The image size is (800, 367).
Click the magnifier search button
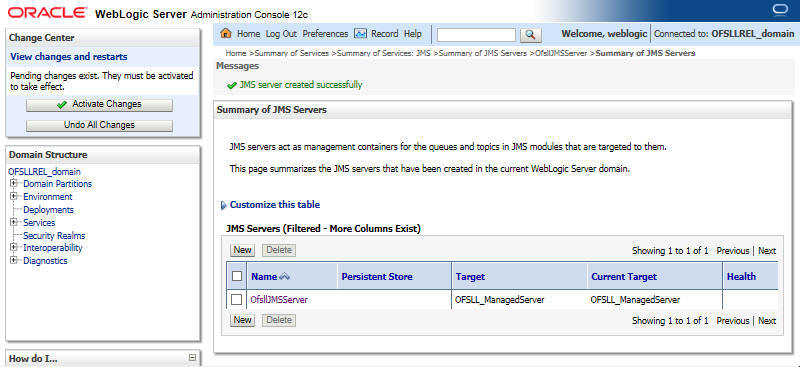click(531, 35)
